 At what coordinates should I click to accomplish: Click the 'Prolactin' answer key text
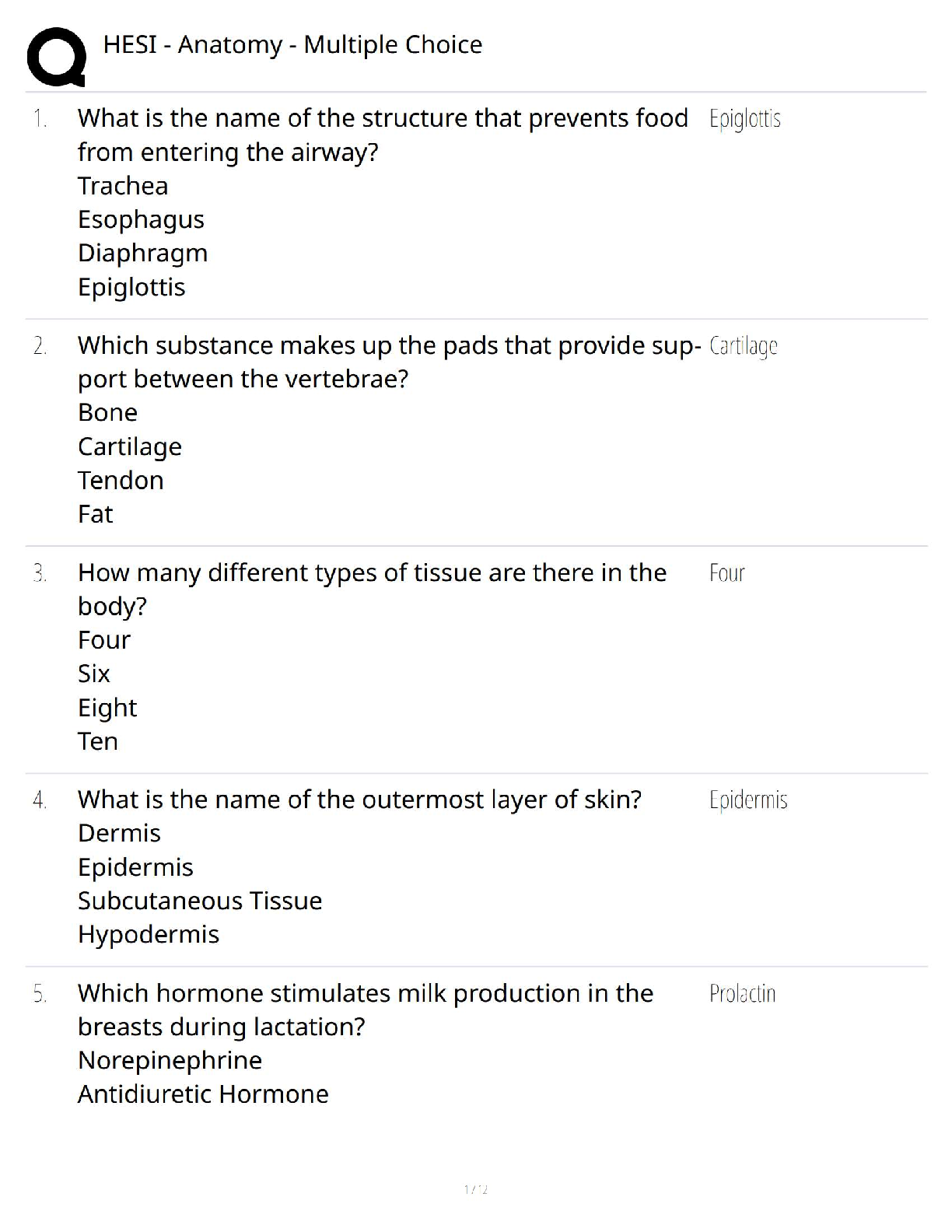(742, 993)
